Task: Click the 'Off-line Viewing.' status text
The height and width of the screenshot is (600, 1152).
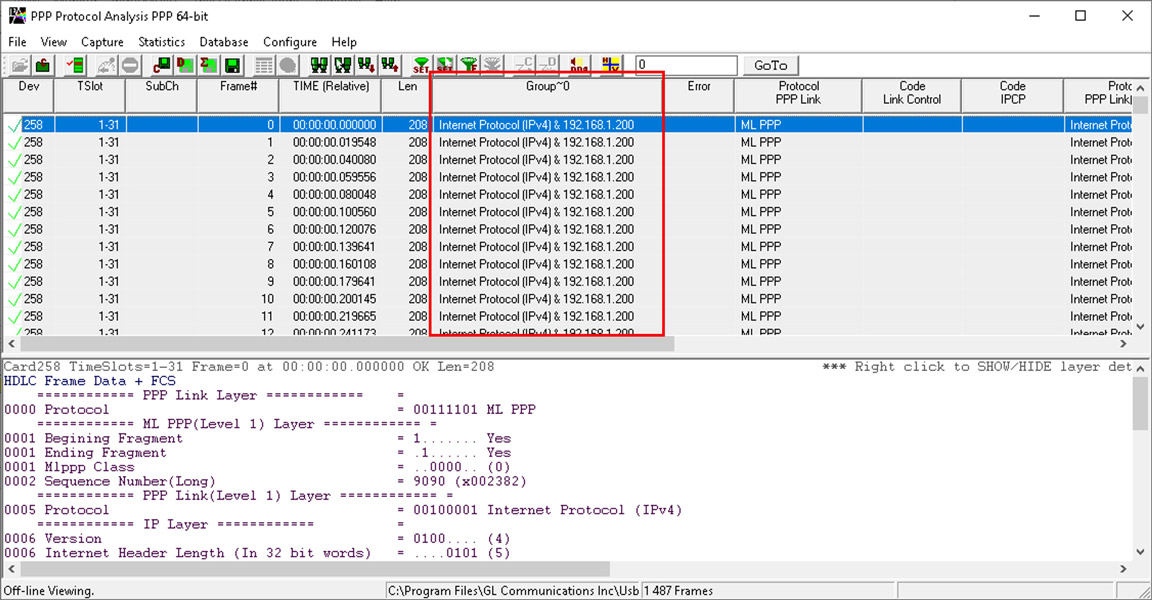Action: coord(48,590)
